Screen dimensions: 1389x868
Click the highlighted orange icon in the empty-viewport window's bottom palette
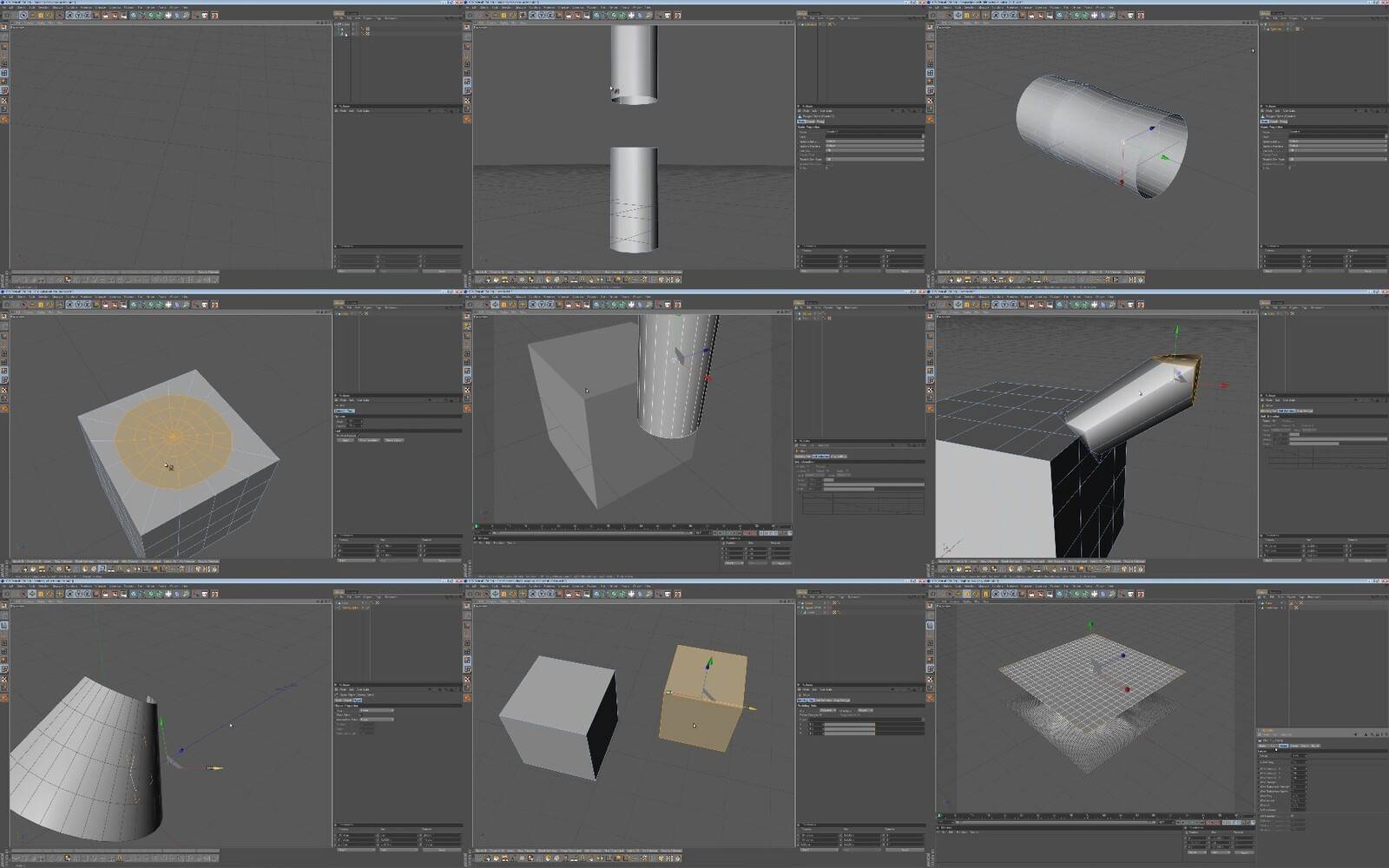click(67, 279)
